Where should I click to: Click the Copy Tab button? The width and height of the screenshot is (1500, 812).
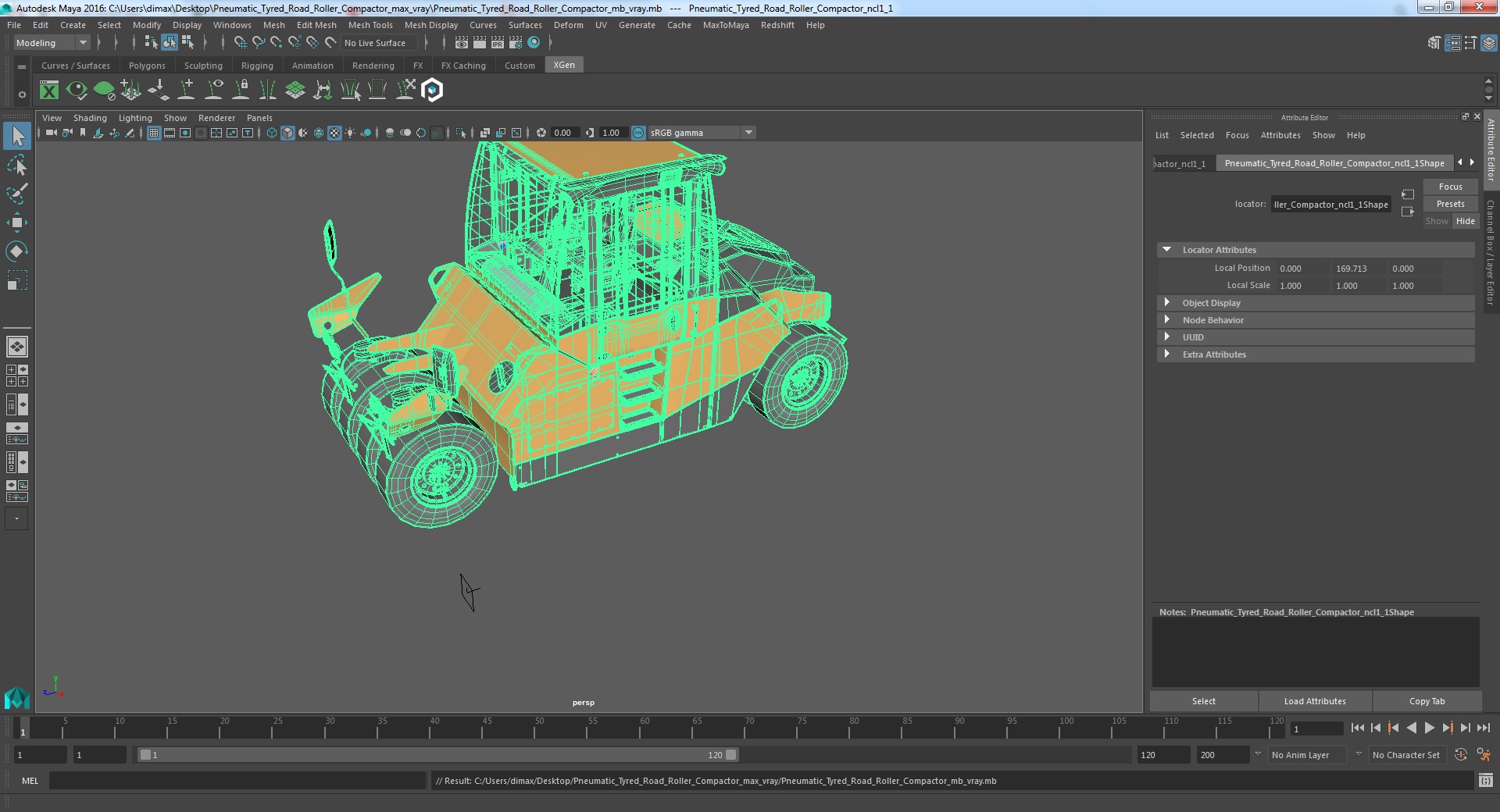pos(1427,701)
